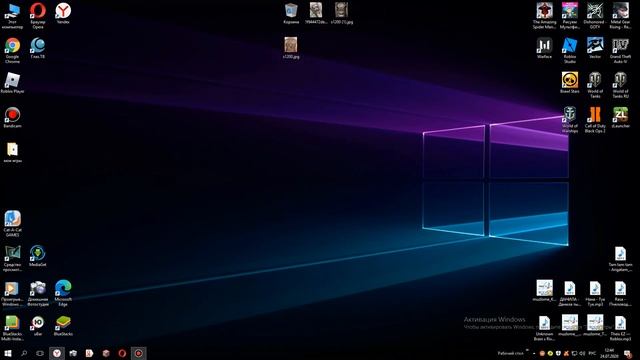Select the MediaGet desktop shortcut
This screenshot has height=360, width=640.
click(x=38, y=256)
